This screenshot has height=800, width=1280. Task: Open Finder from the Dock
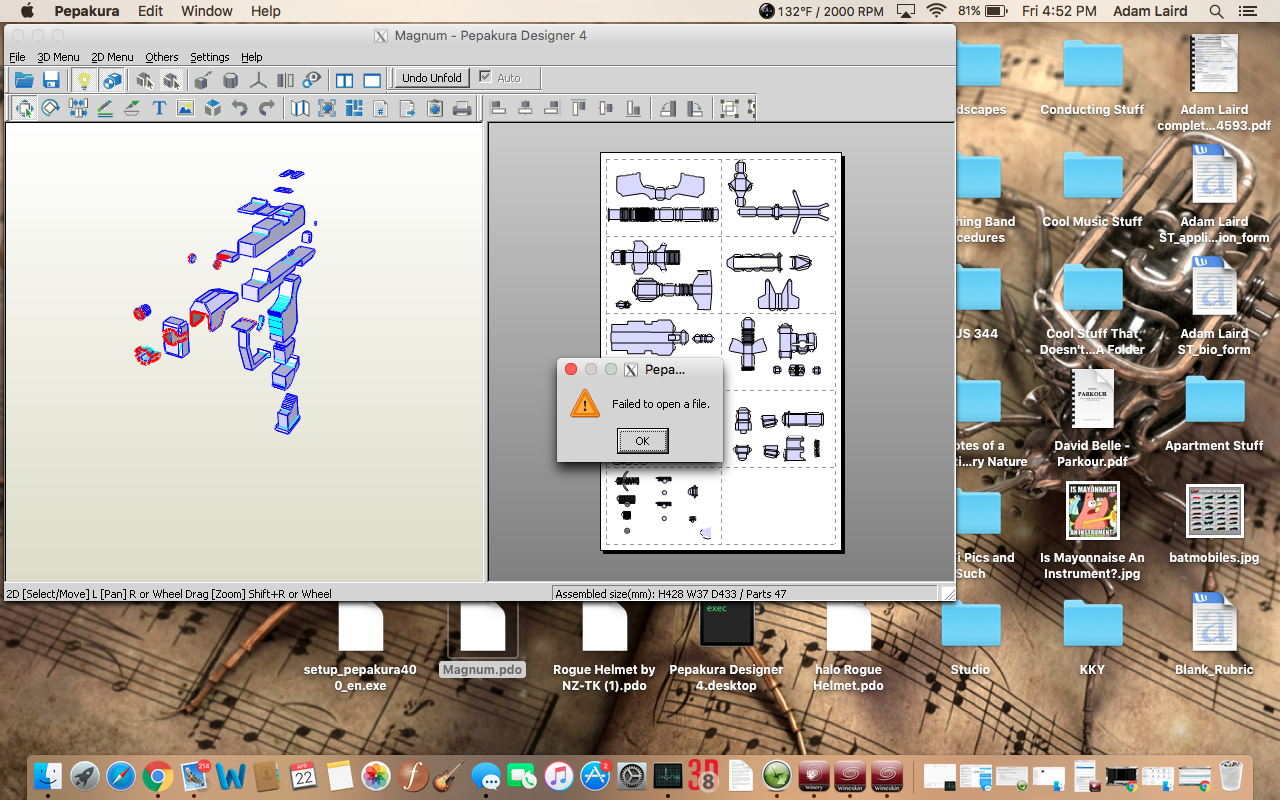coord(47,775)
